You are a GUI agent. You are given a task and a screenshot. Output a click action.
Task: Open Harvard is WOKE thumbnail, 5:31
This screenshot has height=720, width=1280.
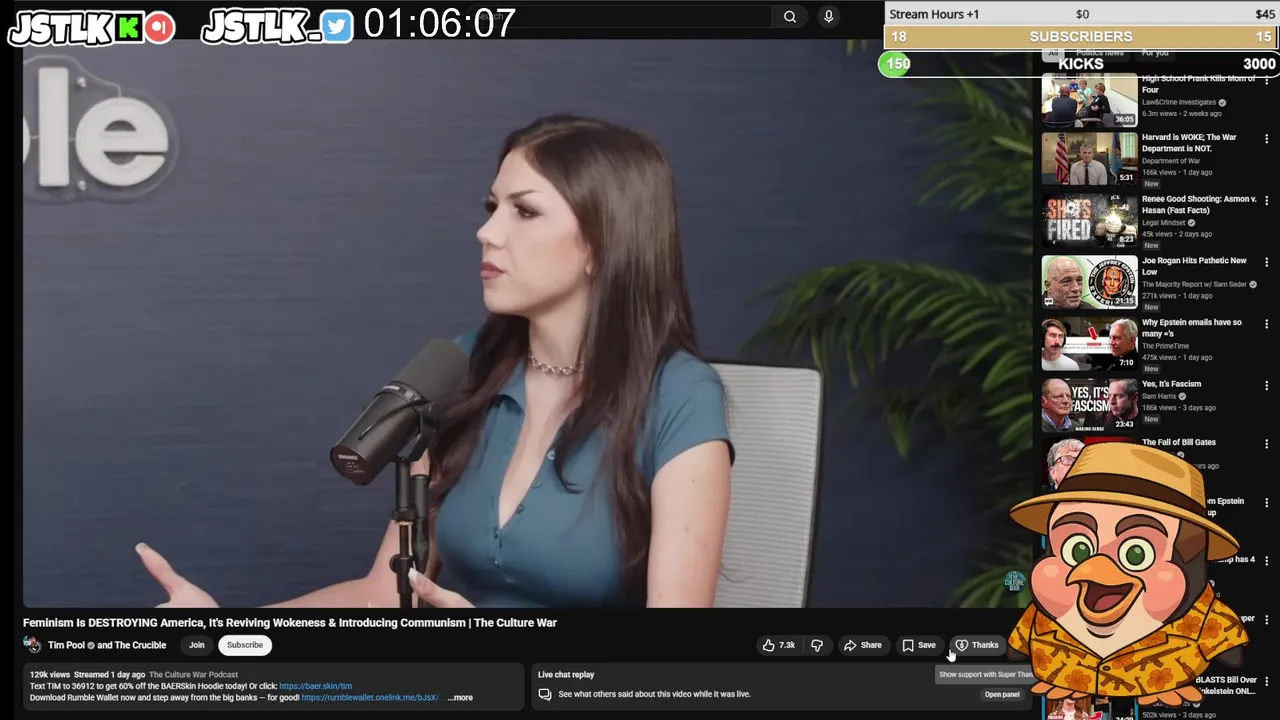[1089, 158]
